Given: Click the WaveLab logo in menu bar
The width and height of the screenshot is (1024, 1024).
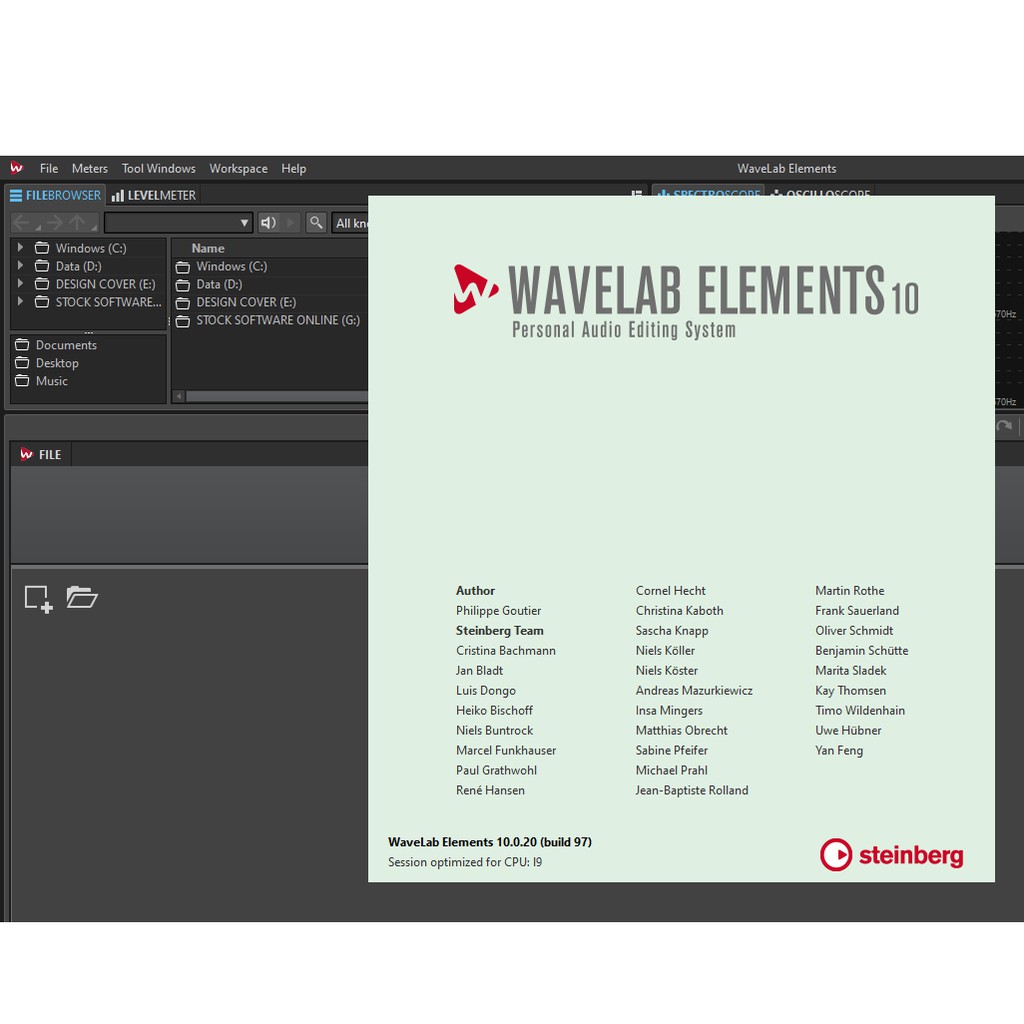Looking at the screenshot, I should (17, 168).
